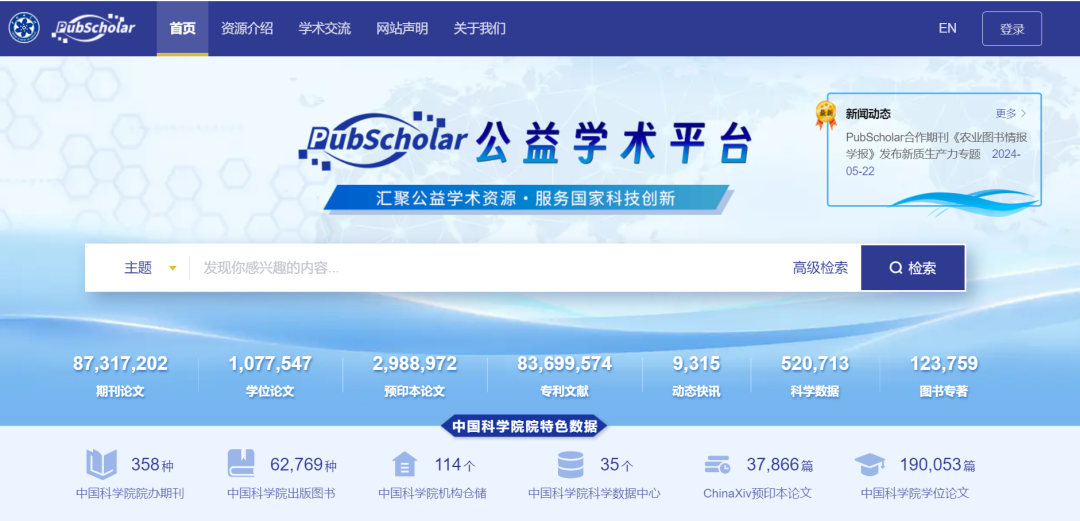Screen dimensions: 1080x521
Task: Expand the 主题 search field dropdown
Action: pyautogui.click(x=151, y=268)
